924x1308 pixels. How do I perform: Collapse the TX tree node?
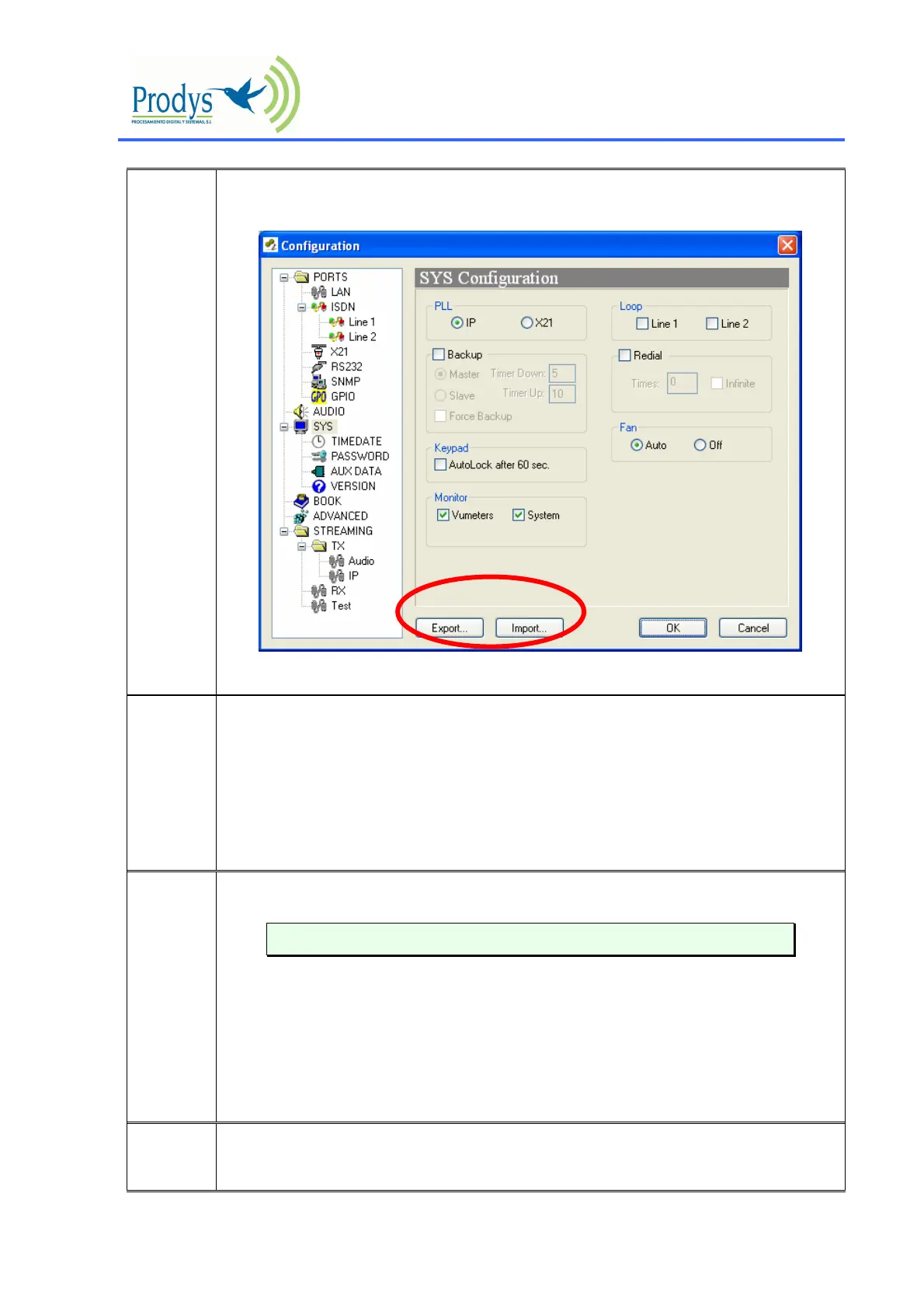pyautogui.click(x=302, y=547)
